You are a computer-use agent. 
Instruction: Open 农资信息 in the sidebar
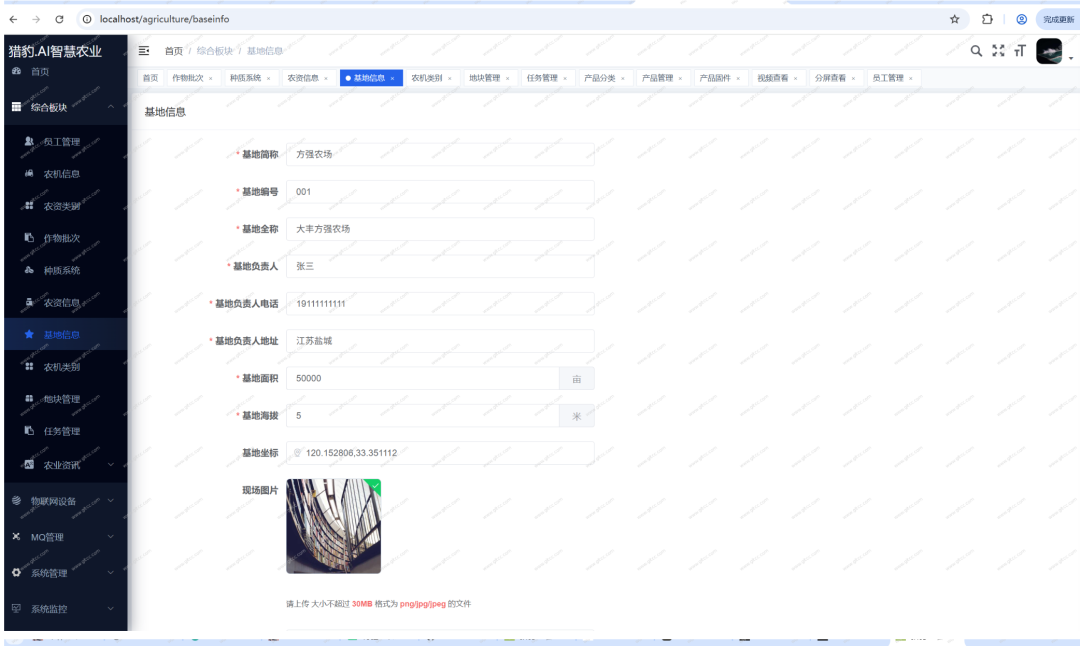click(x=65, y=302)
